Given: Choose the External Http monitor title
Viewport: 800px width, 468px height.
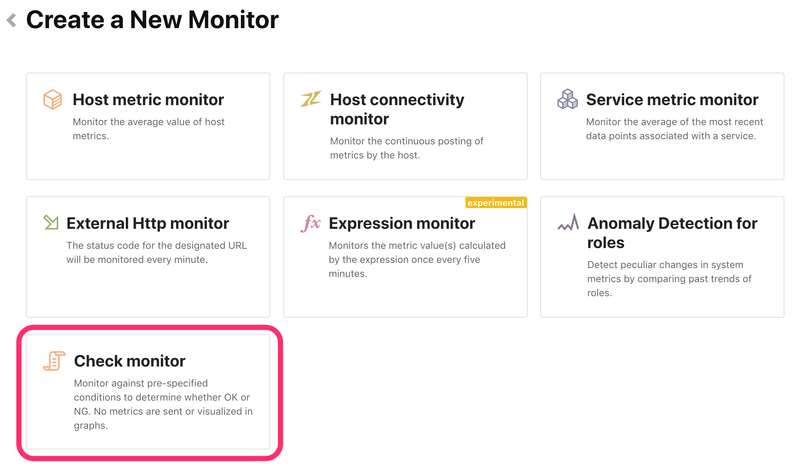Looking at the screenshot, I should point(147,224).
